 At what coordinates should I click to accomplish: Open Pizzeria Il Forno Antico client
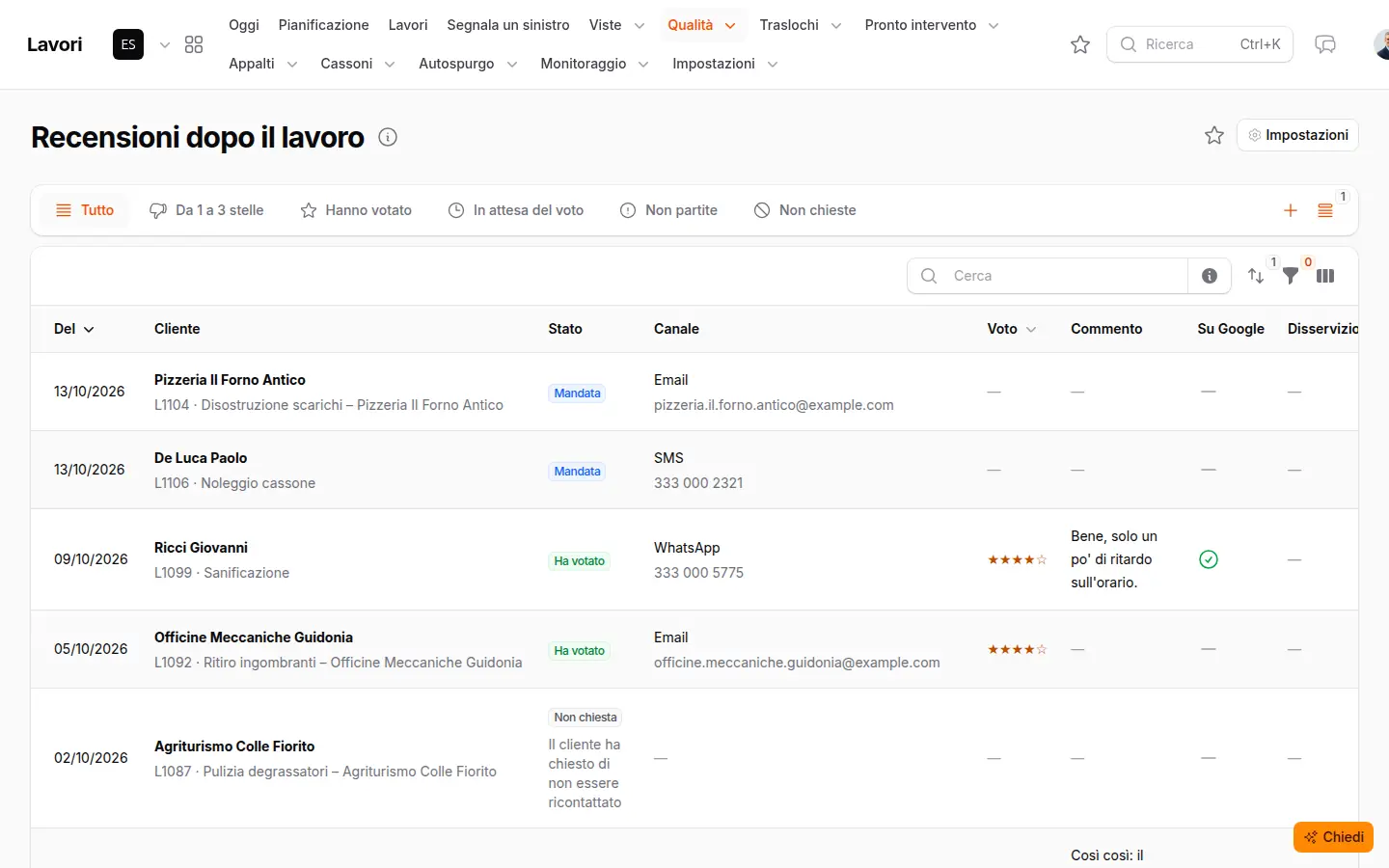tap(230, 380)
